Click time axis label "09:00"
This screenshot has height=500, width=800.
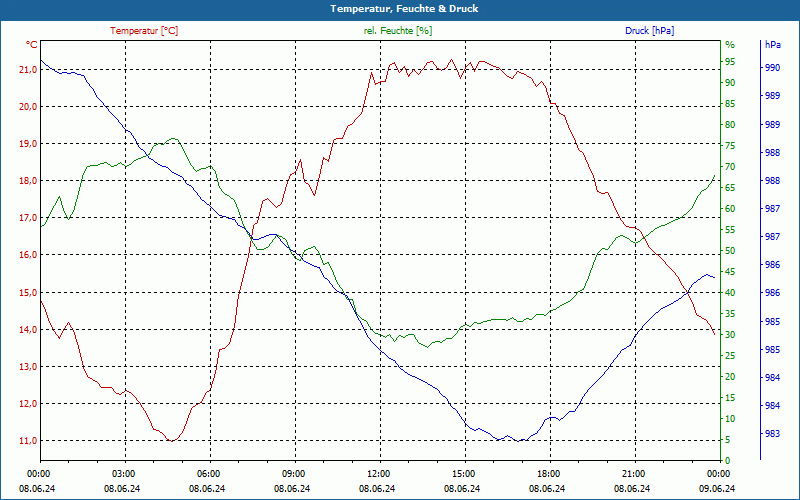(x=293, y=474)
